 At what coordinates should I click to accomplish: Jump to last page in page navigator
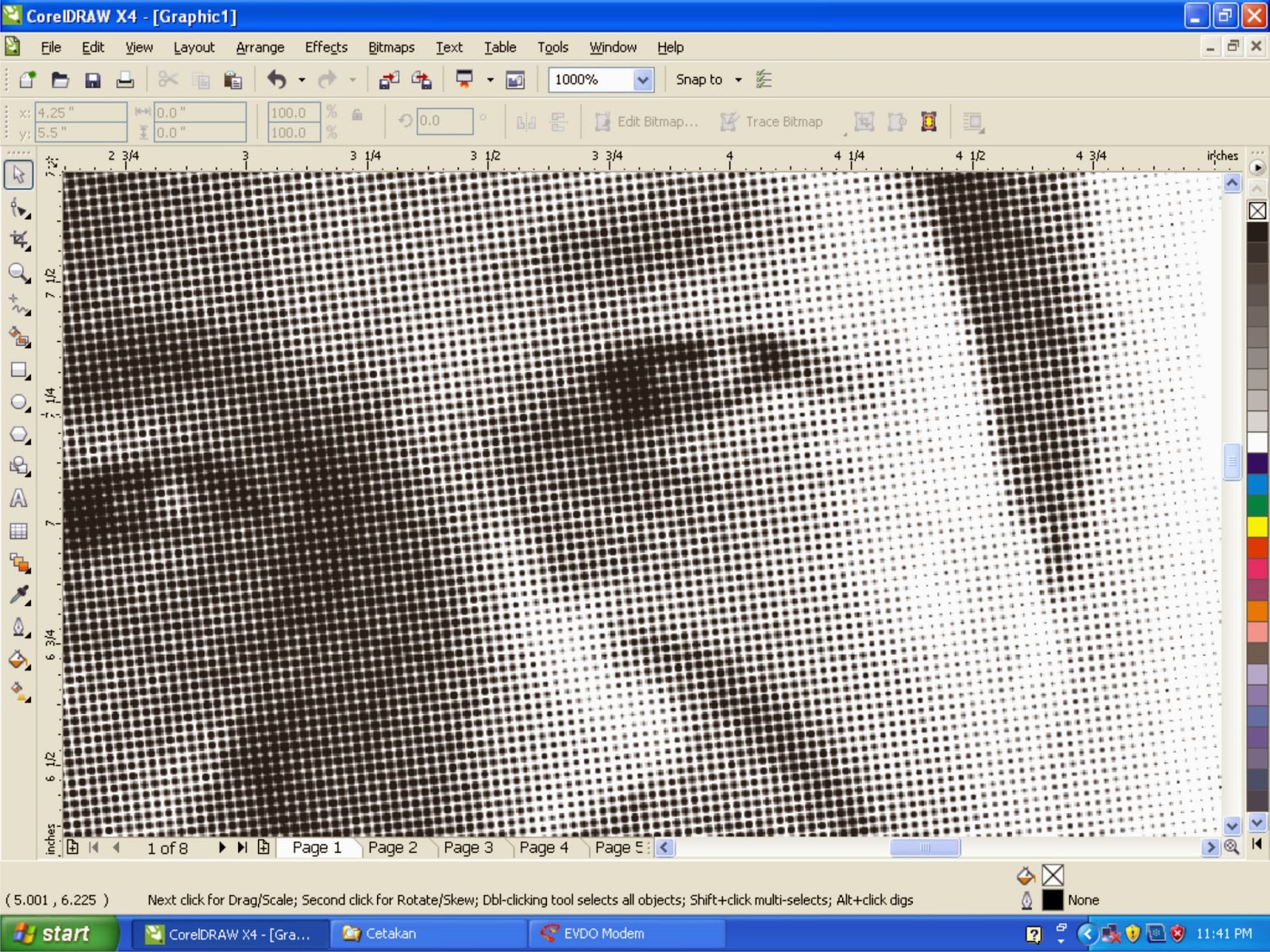coord(242,847)
